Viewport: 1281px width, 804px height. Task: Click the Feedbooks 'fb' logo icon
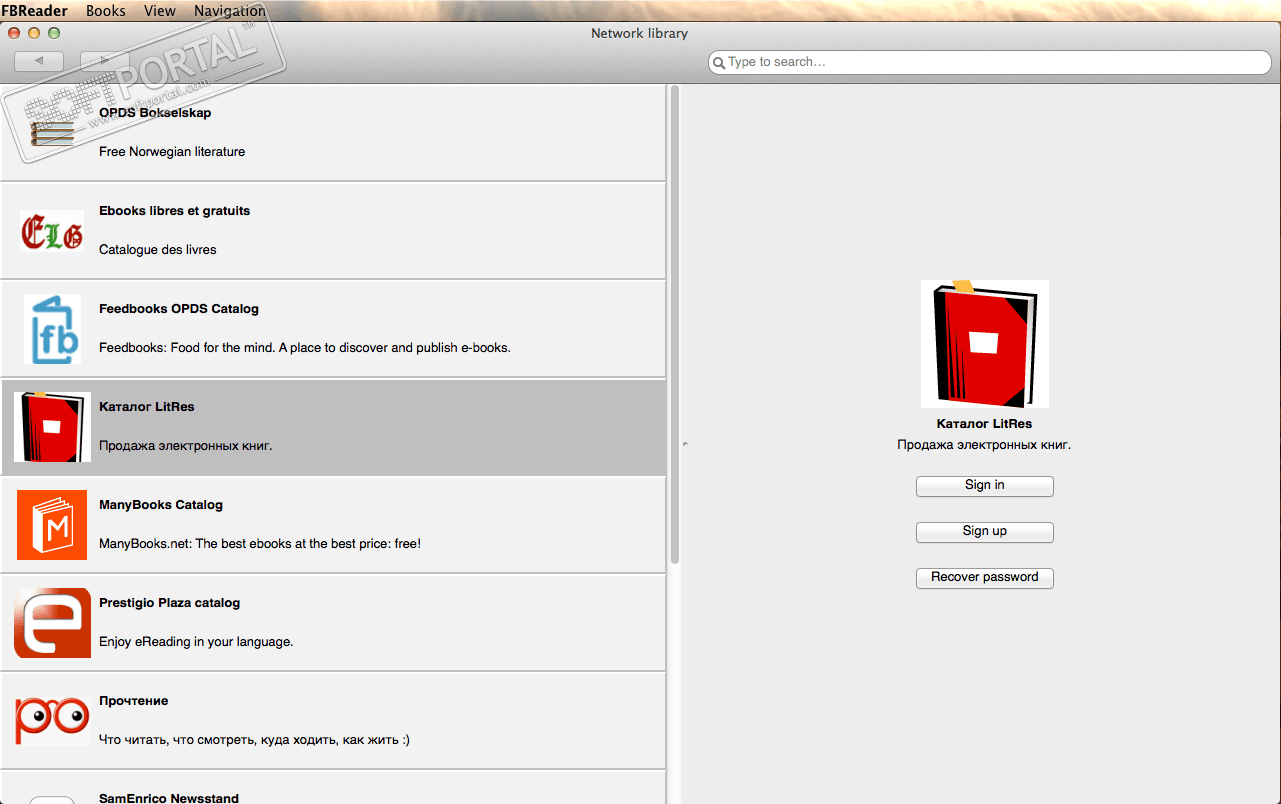coord(54,329)
